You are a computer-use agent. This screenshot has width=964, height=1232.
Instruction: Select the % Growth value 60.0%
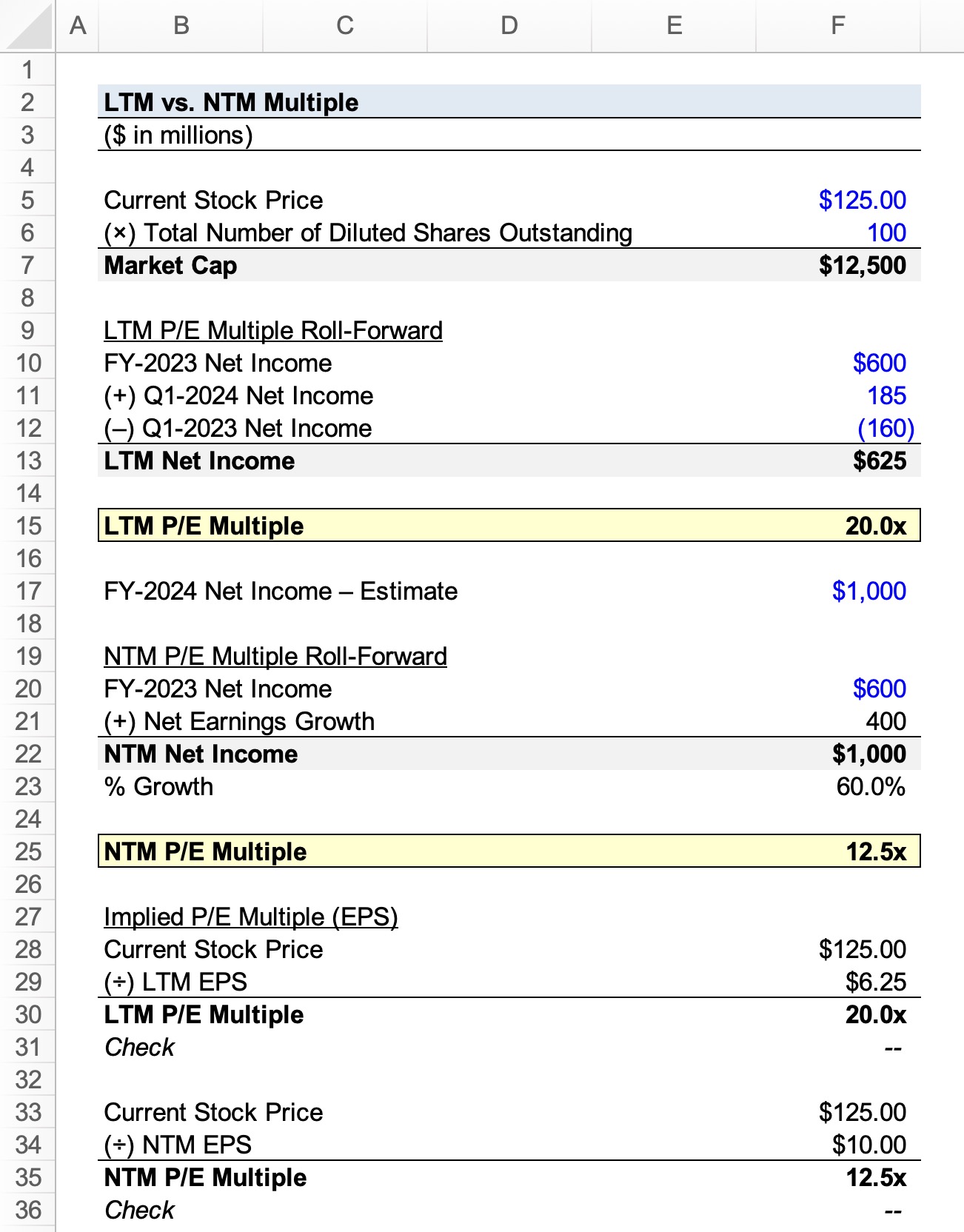point(871,786)
